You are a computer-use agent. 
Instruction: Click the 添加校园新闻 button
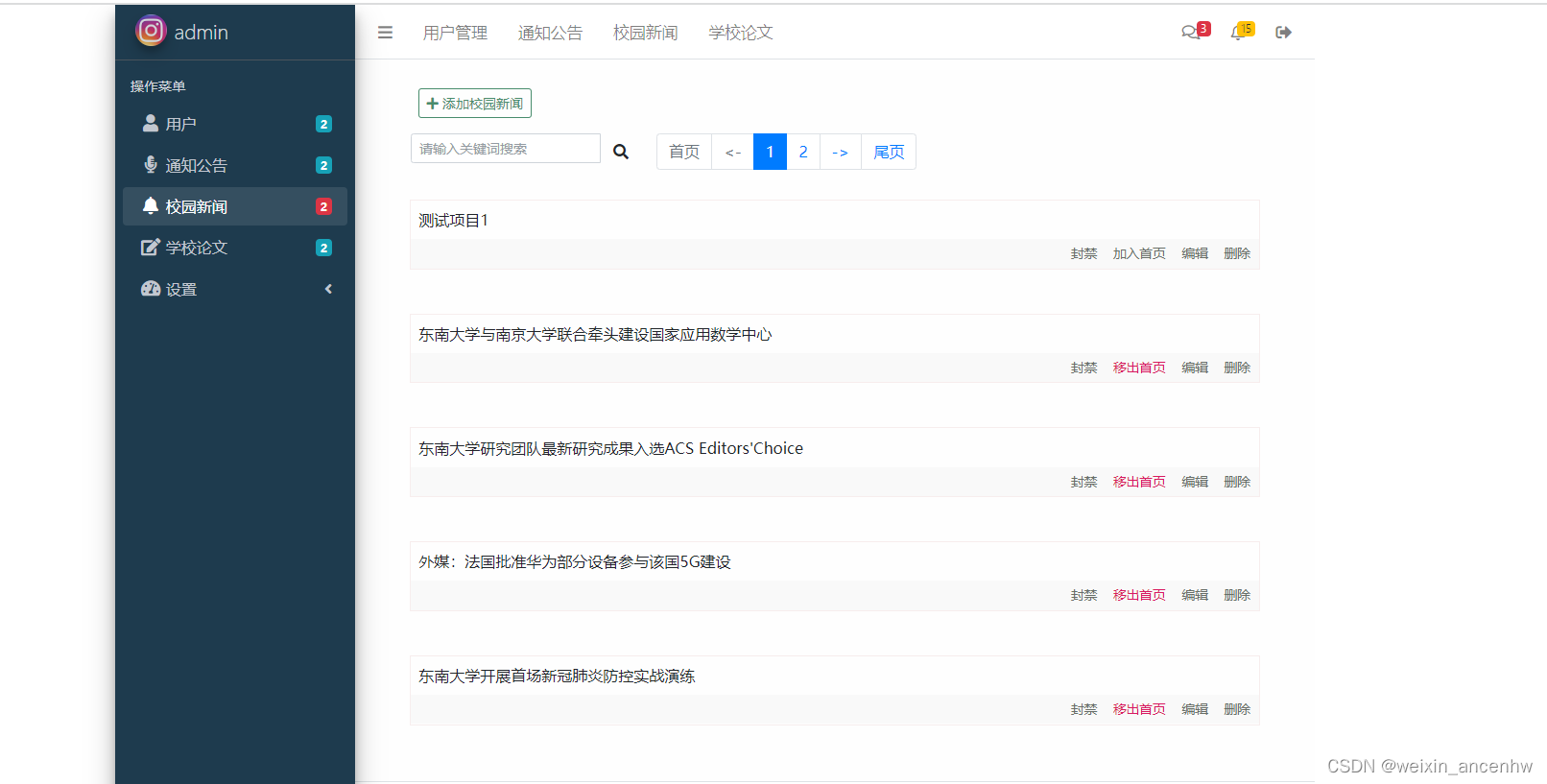(x=475, y=104)
